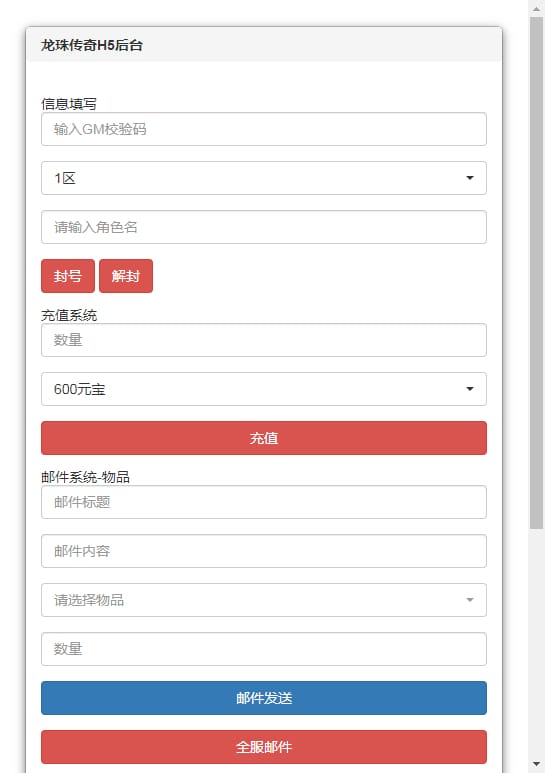Click the GM校验码 input field
The width and height of the screenshot is (545, 773).
point(264,129)
